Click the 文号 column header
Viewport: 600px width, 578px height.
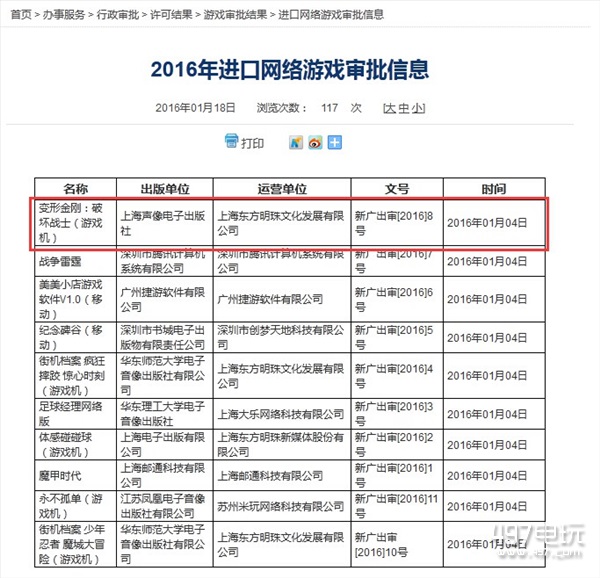pos(397,189)
